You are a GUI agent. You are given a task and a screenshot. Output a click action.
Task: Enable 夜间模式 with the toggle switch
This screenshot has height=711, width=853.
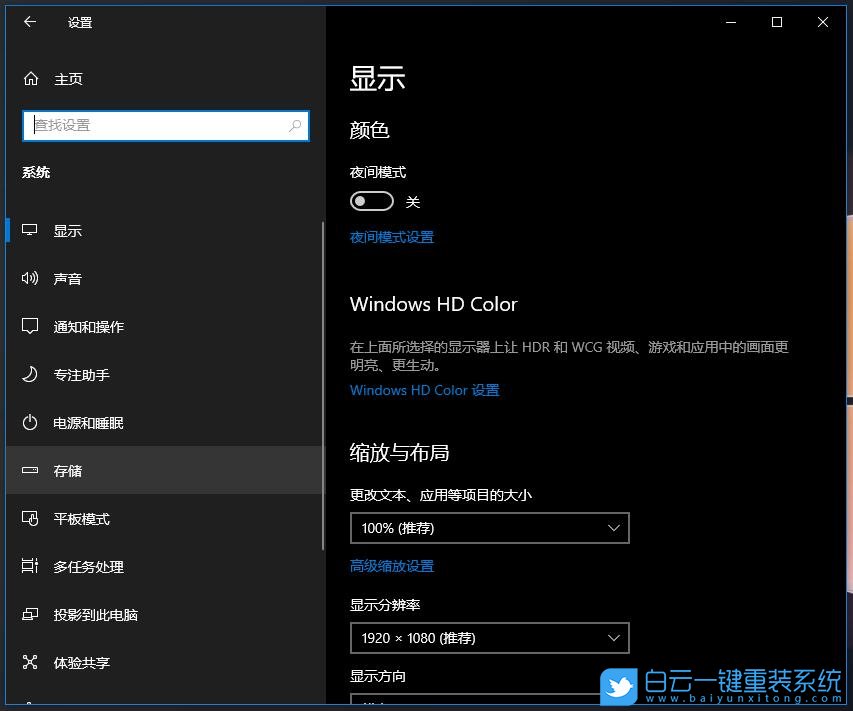(372, 201)
